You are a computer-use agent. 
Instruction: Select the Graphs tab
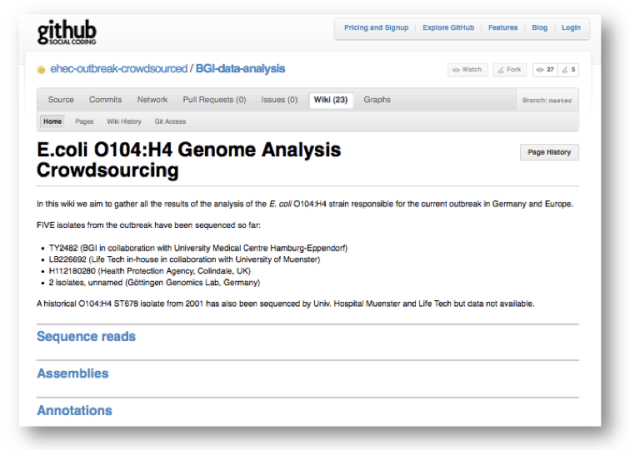click(377, 100)
